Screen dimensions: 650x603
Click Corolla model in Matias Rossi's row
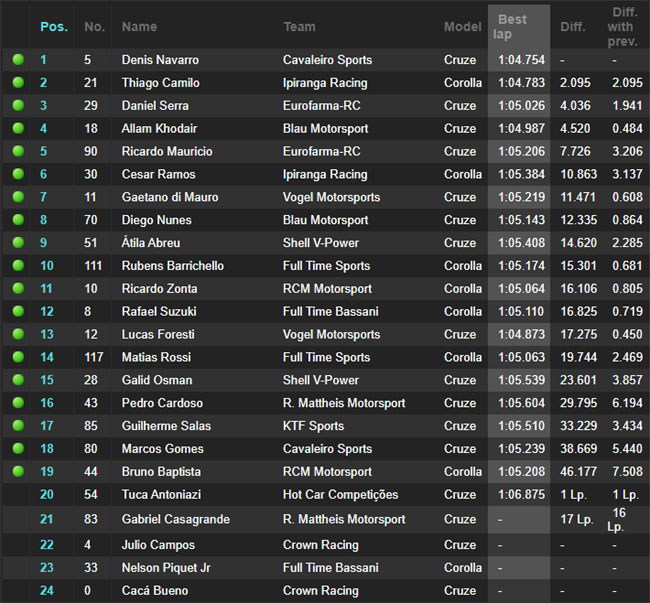click(463, 357)
